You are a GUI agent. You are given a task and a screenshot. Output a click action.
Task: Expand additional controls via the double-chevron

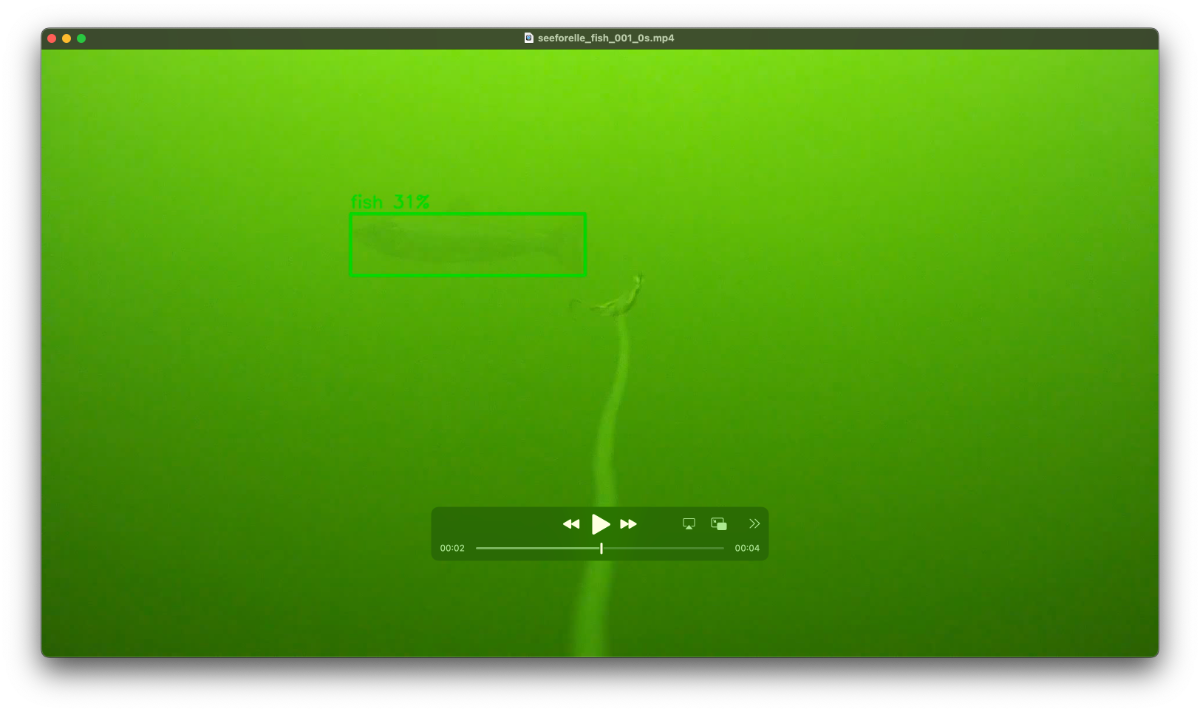tap(754, 522)
